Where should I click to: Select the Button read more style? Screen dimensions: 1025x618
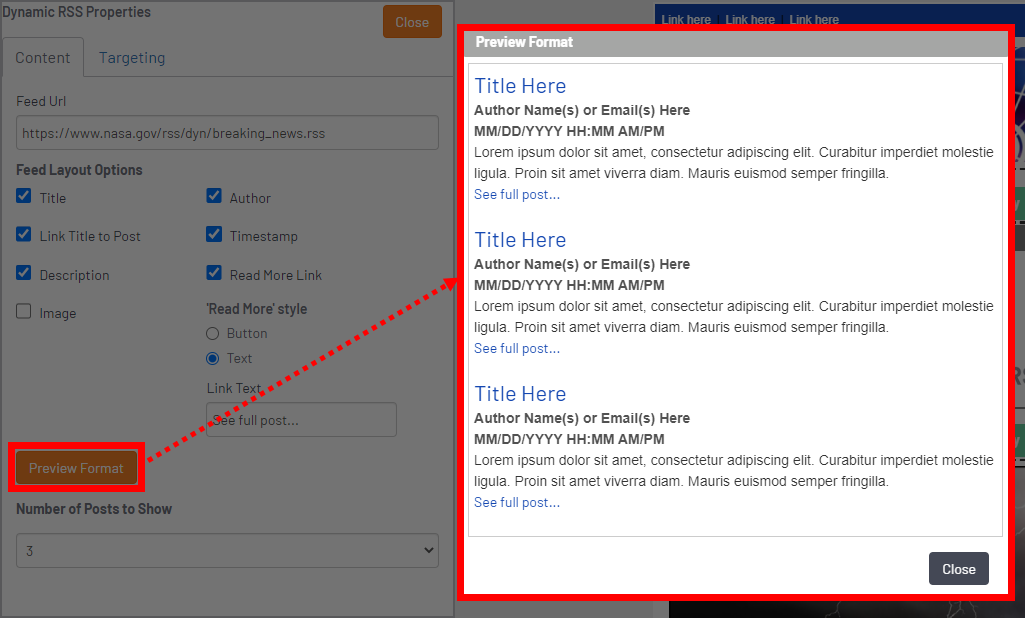tap(212, 333)
